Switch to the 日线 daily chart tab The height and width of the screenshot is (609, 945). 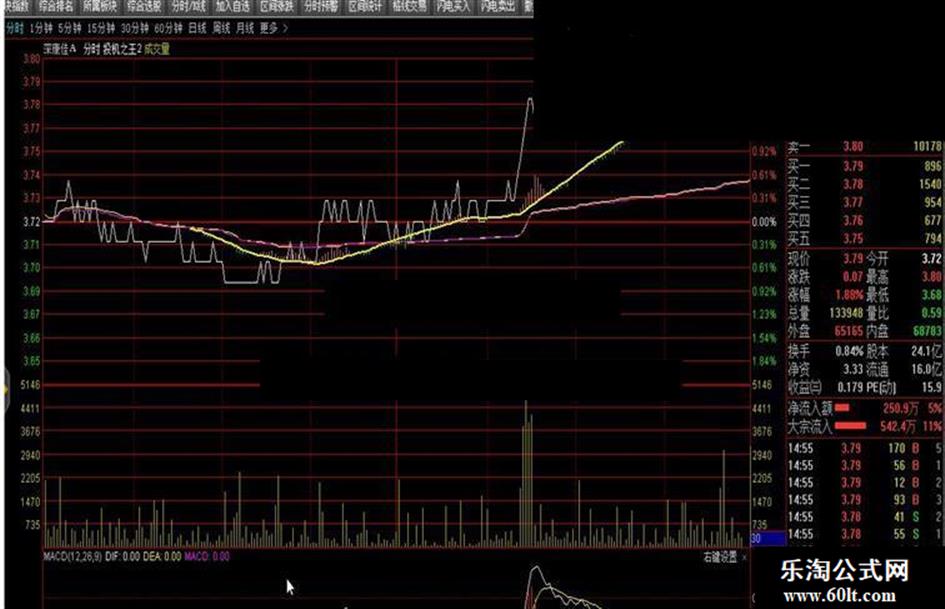pos(197,28)
